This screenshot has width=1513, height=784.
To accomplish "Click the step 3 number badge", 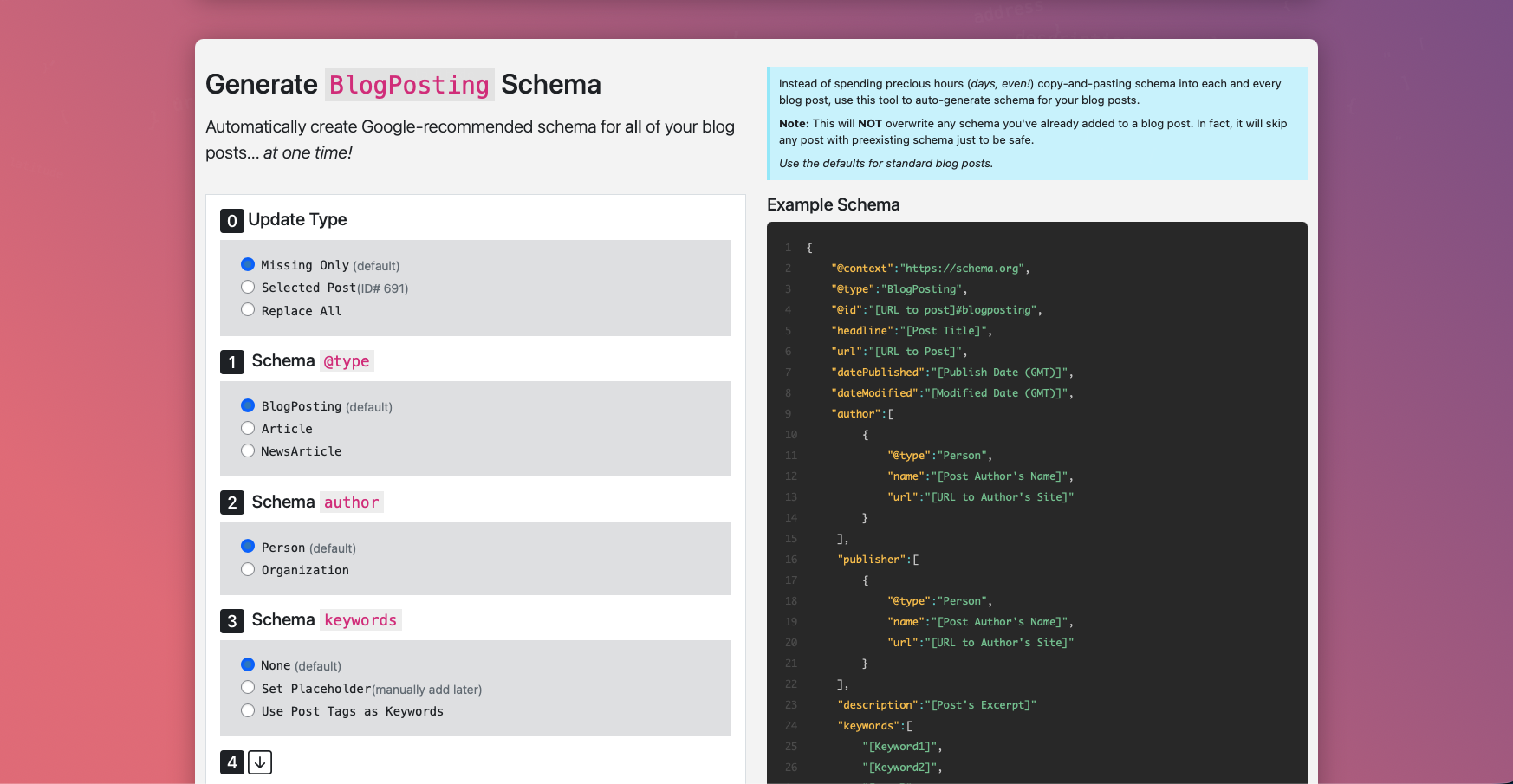I will coord(231,621).
